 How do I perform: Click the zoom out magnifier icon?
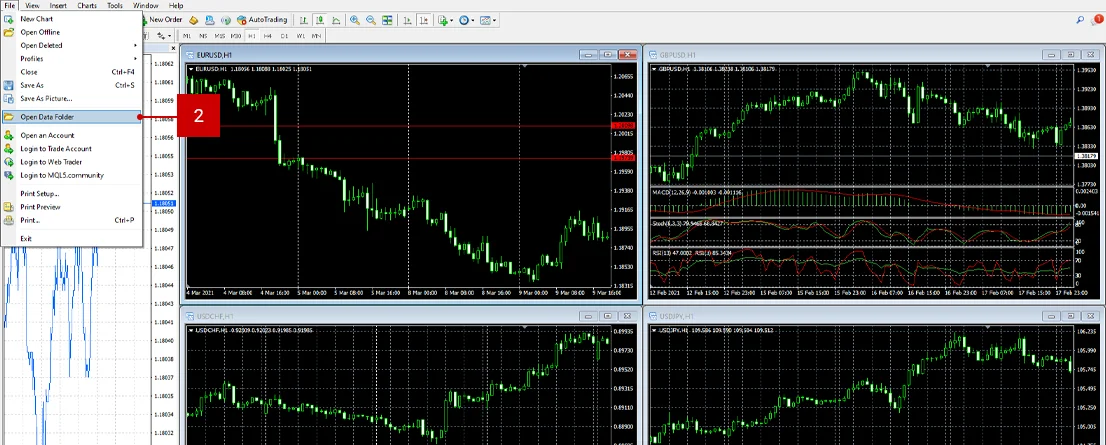point(371,20)
